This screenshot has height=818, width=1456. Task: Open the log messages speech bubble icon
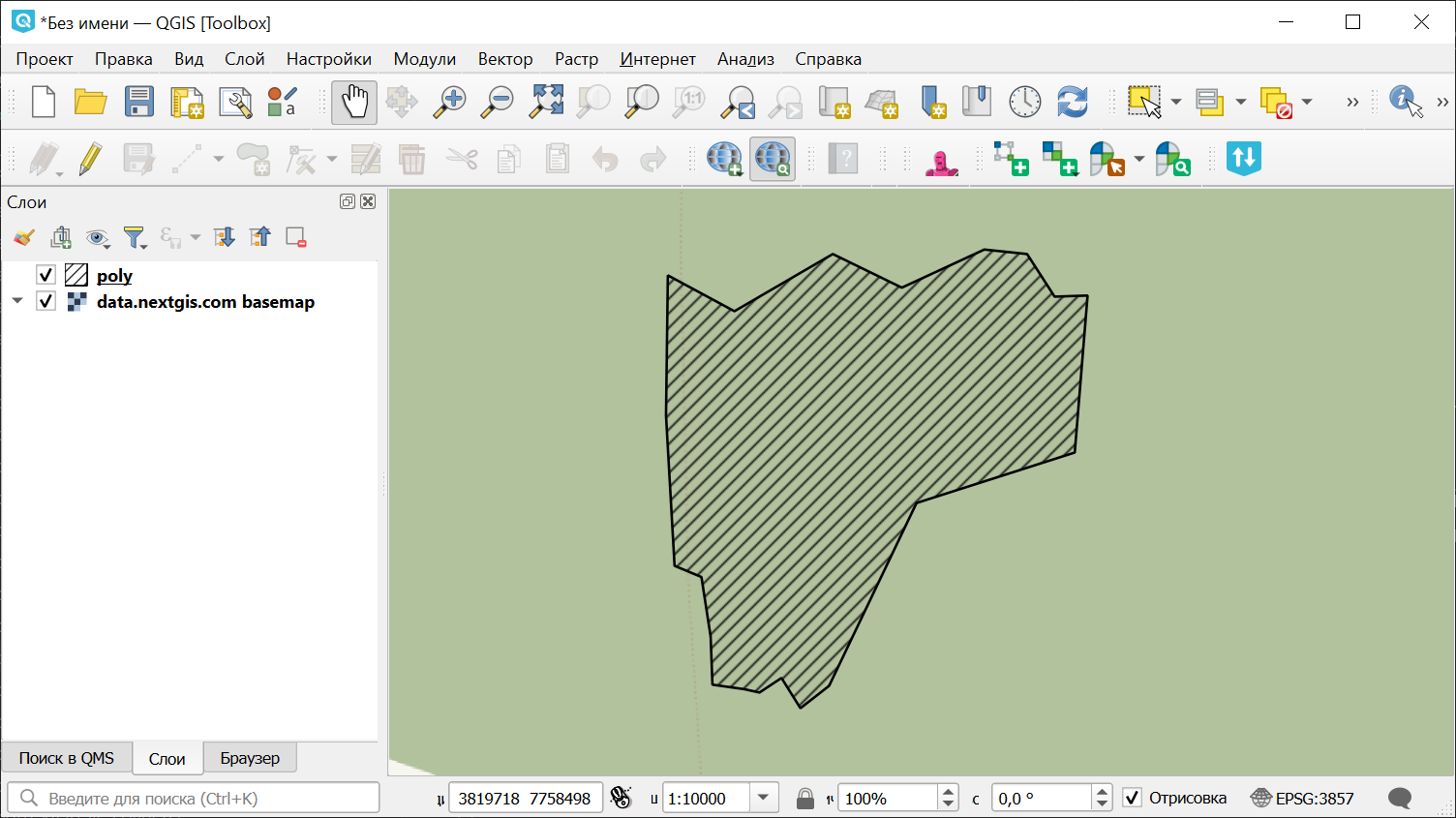click(x=1400, y=799)
